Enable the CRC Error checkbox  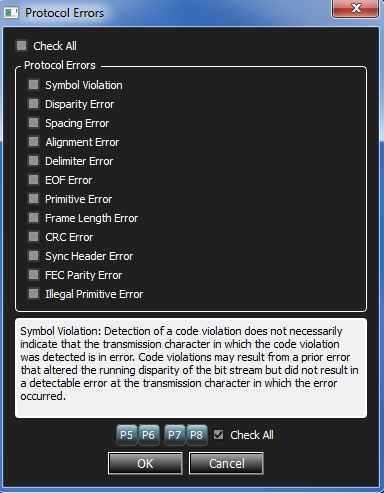tap(33, 237)
